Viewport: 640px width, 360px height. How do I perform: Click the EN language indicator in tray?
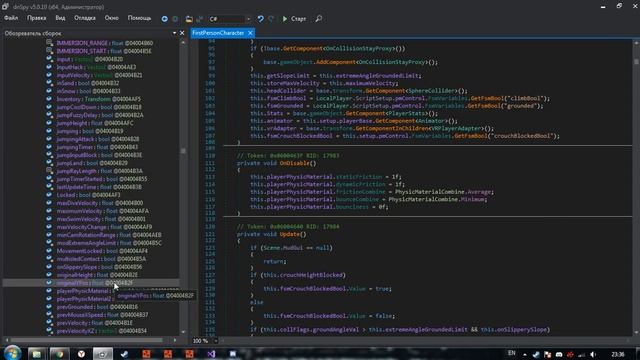pos(511,353)
